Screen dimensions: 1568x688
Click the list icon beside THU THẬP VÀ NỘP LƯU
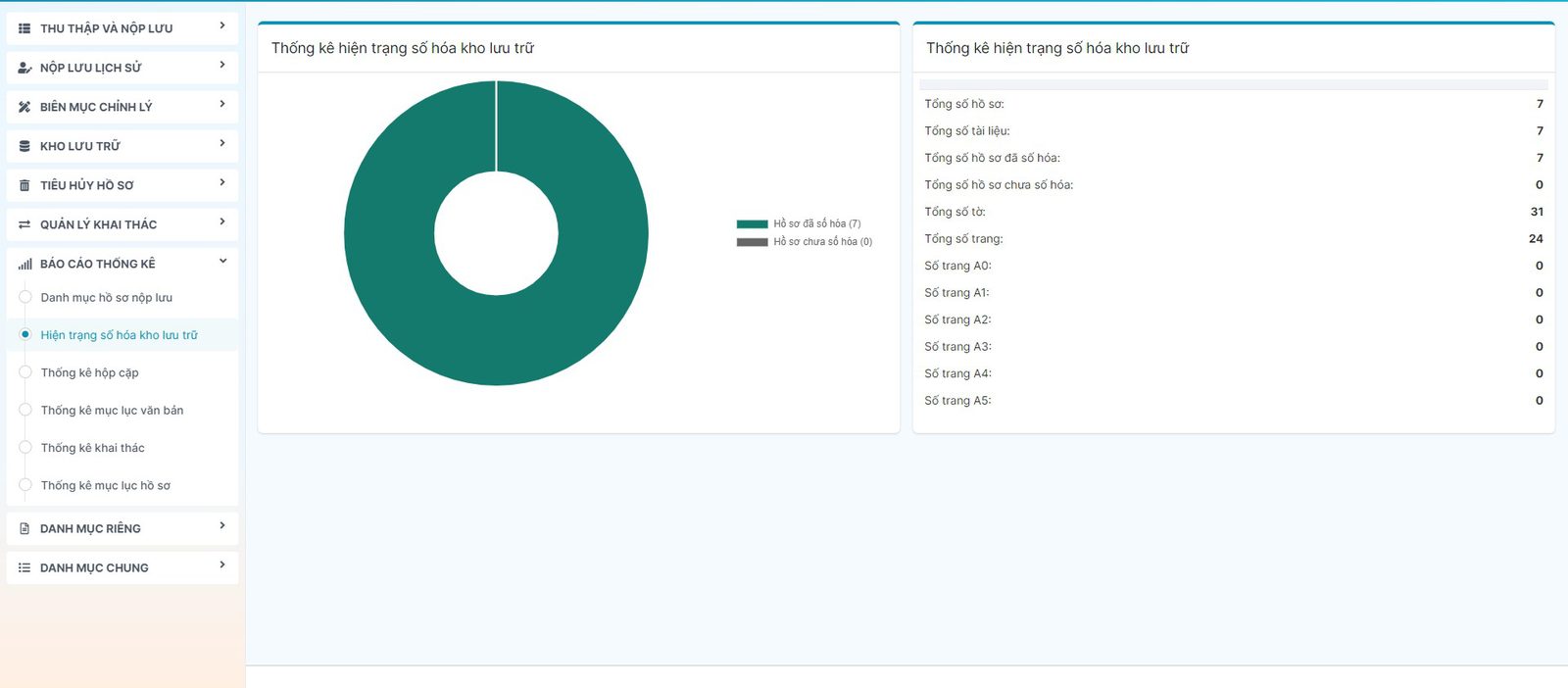point(24,28)
